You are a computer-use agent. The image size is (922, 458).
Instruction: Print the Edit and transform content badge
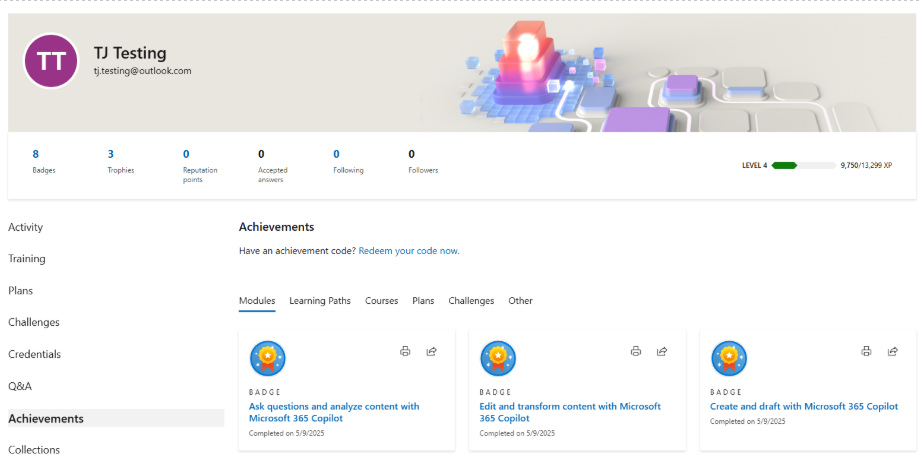pyautogui.click(x=636, y=352)
